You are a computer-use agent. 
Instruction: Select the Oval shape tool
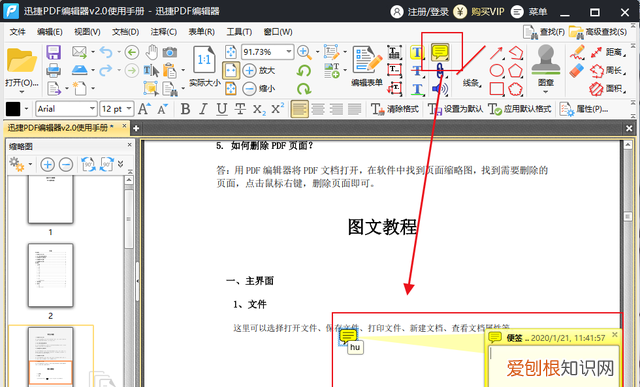click(x=496, y=71)
